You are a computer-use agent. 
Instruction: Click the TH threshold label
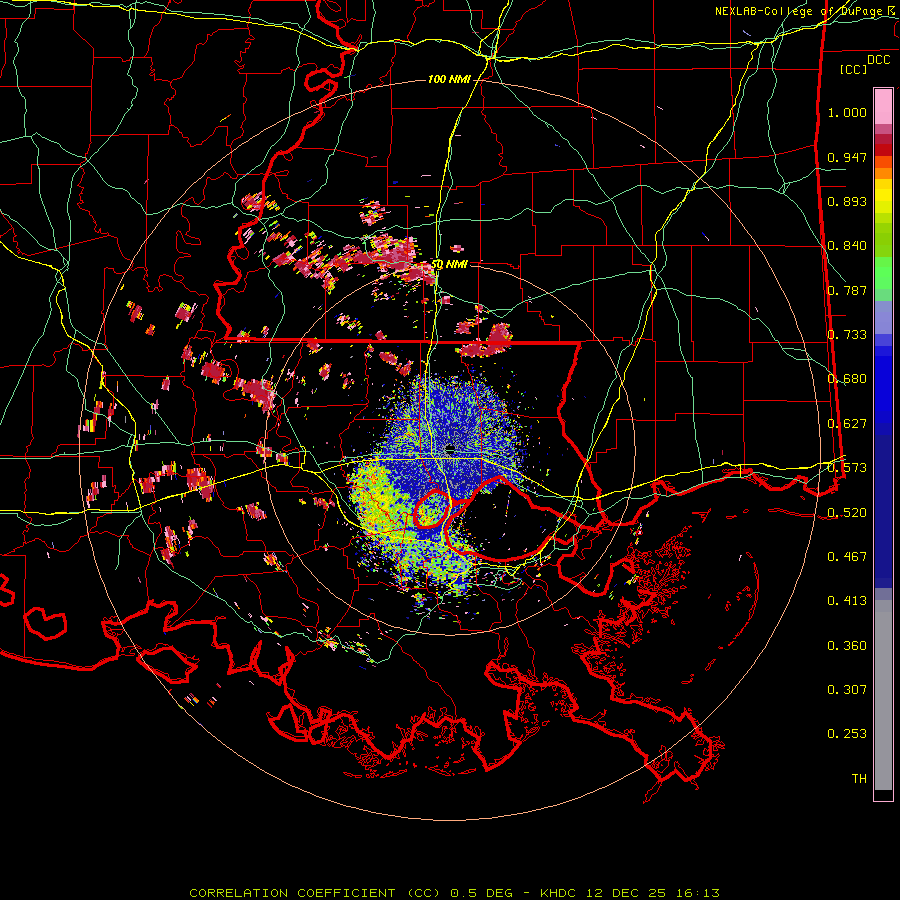point(859,779)
